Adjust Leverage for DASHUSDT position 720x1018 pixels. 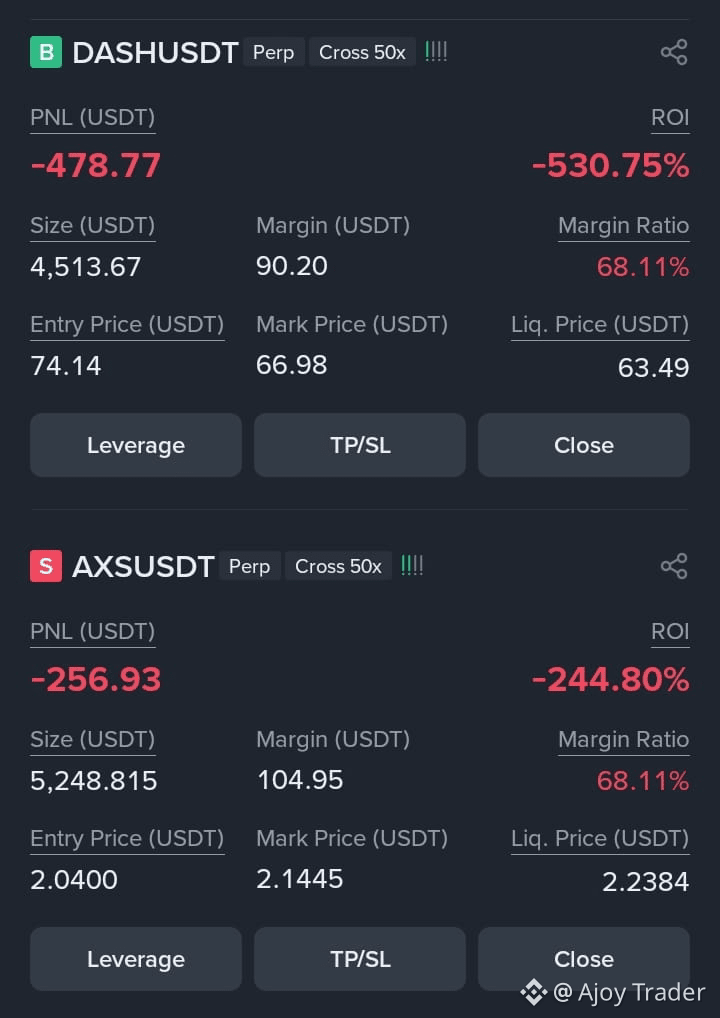point(136,445)
